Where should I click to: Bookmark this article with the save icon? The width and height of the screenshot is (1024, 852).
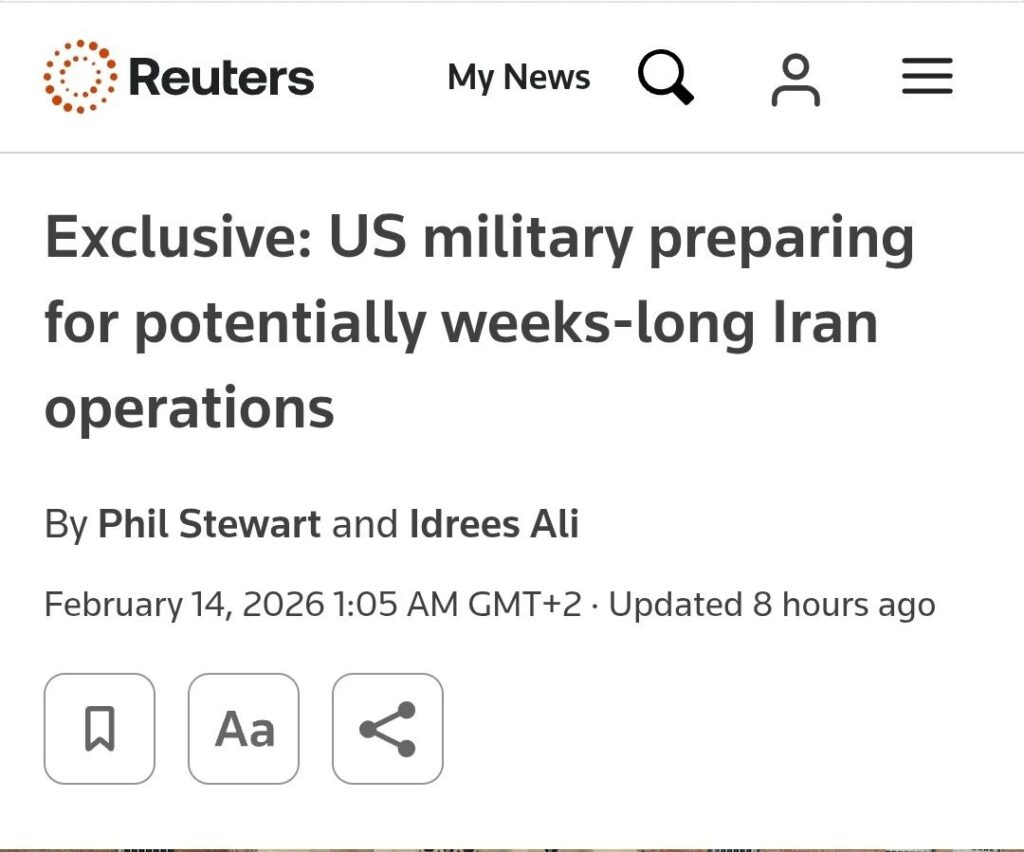[x=99, y=728]
